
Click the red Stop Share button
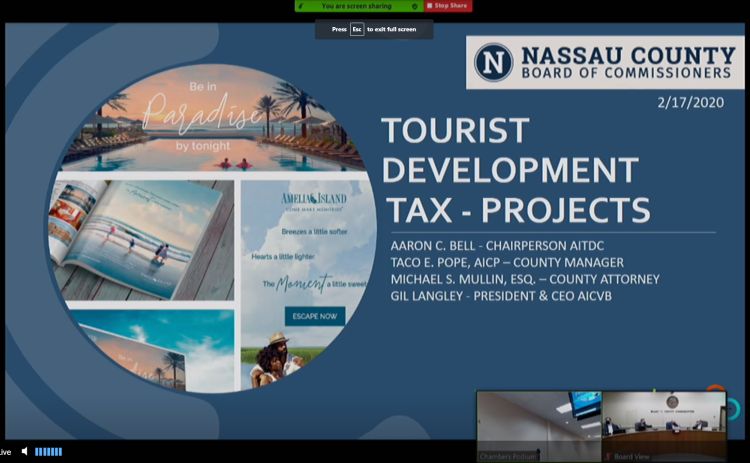(x=448, y=6)
